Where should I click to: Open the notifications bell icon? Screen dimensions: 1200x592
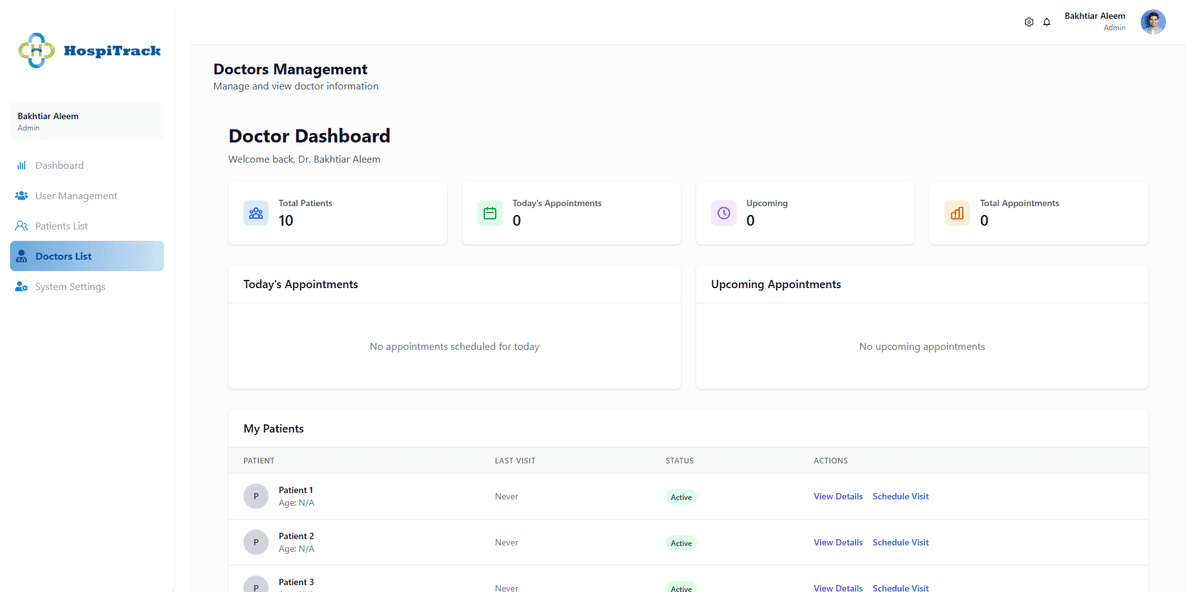tap(1047, 22)
